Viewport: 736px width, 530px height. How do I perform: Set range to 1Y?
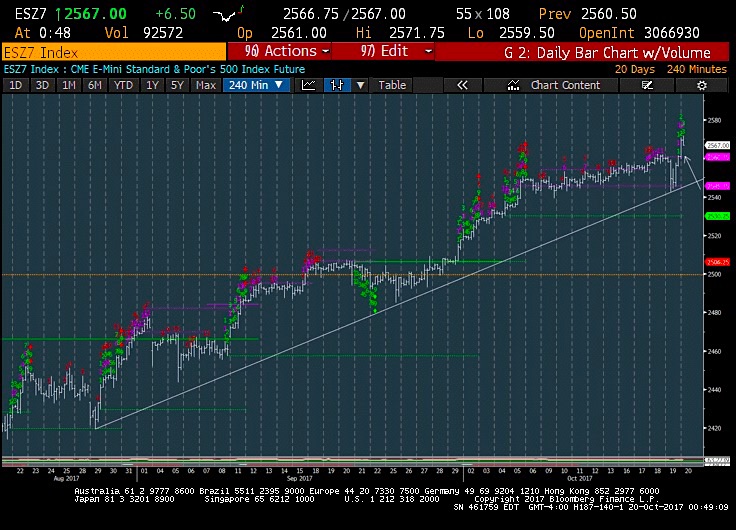coord(152,85)
